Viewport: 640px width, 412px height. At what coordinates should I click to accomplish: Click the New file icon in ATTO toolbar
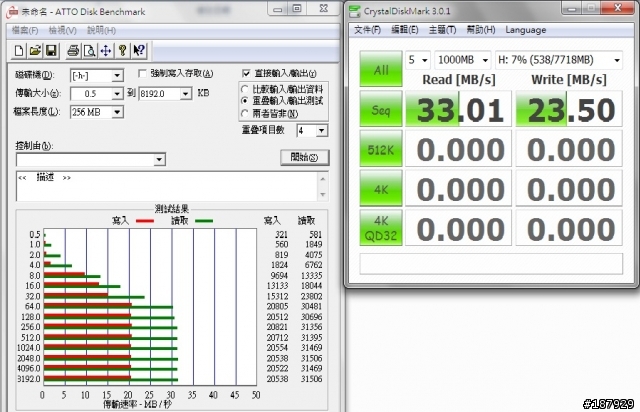coord(19,51)
